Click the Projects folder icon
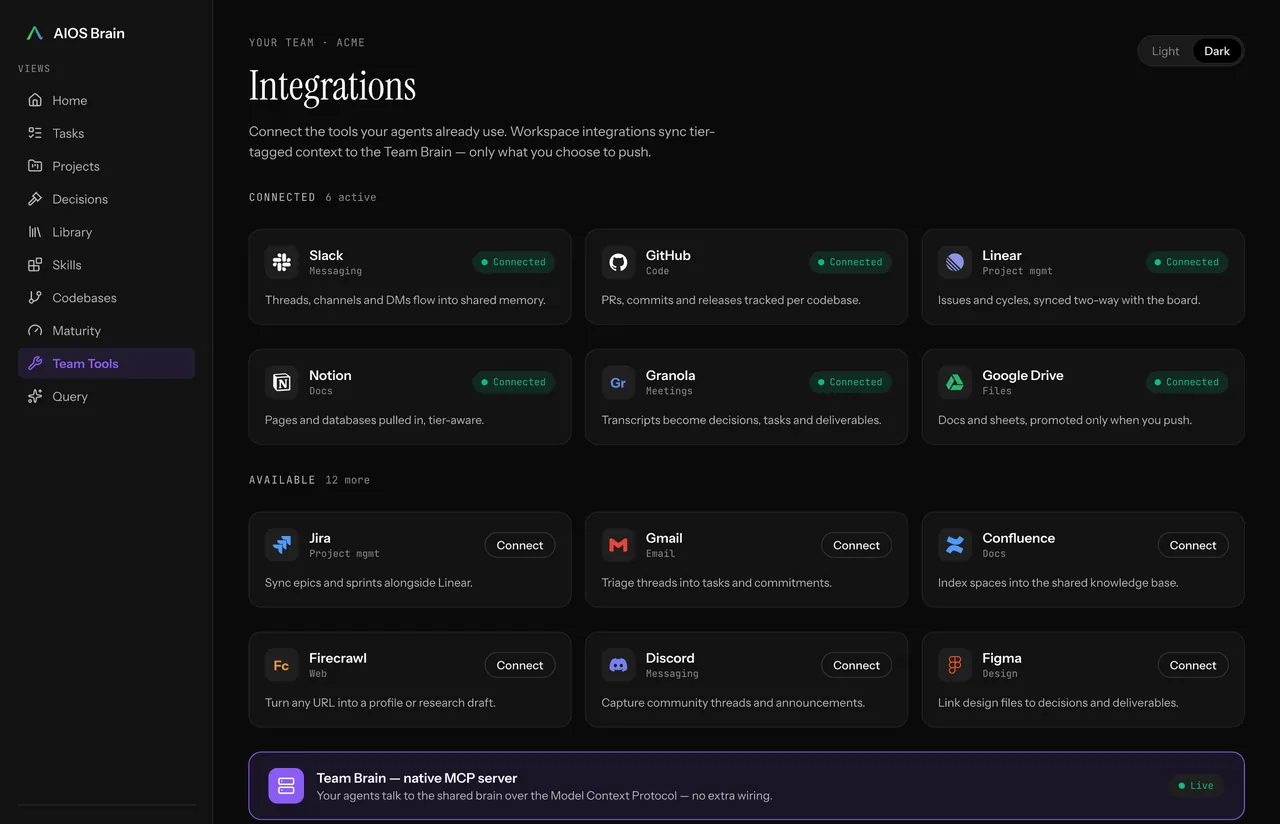1280x824 pixels. (x=35, y=166)
